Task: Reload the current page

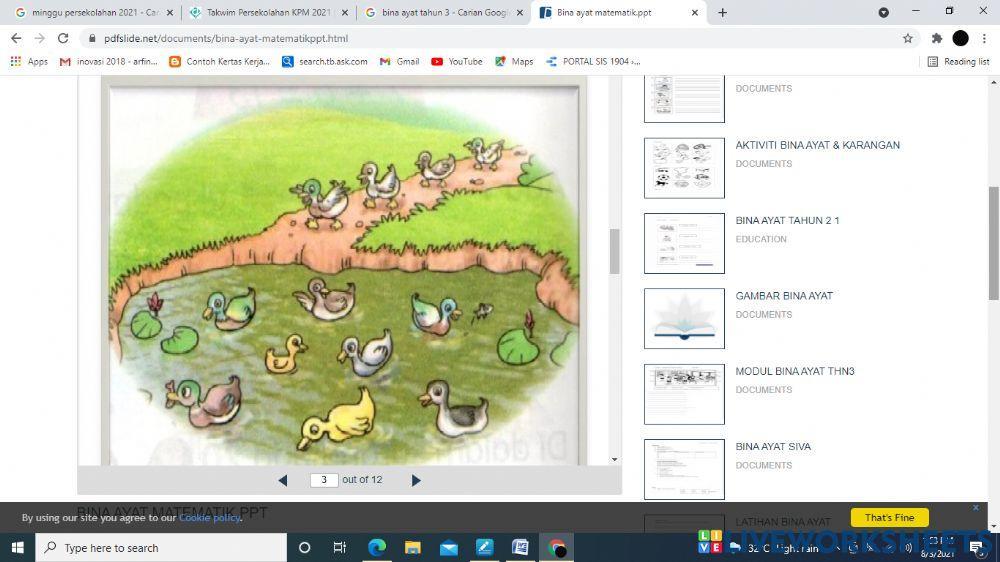Action: click(x=63, y=38)
